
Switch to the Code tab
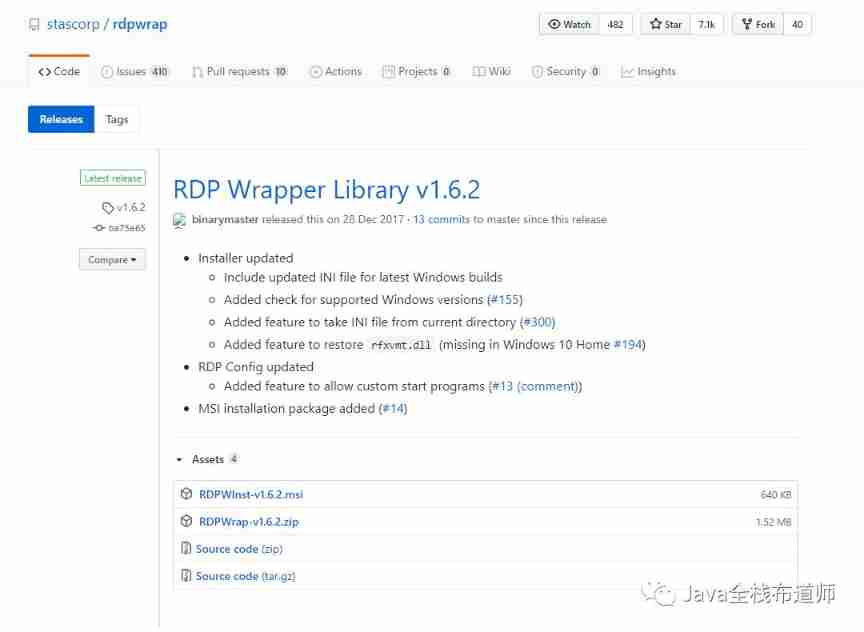point(59,72)
